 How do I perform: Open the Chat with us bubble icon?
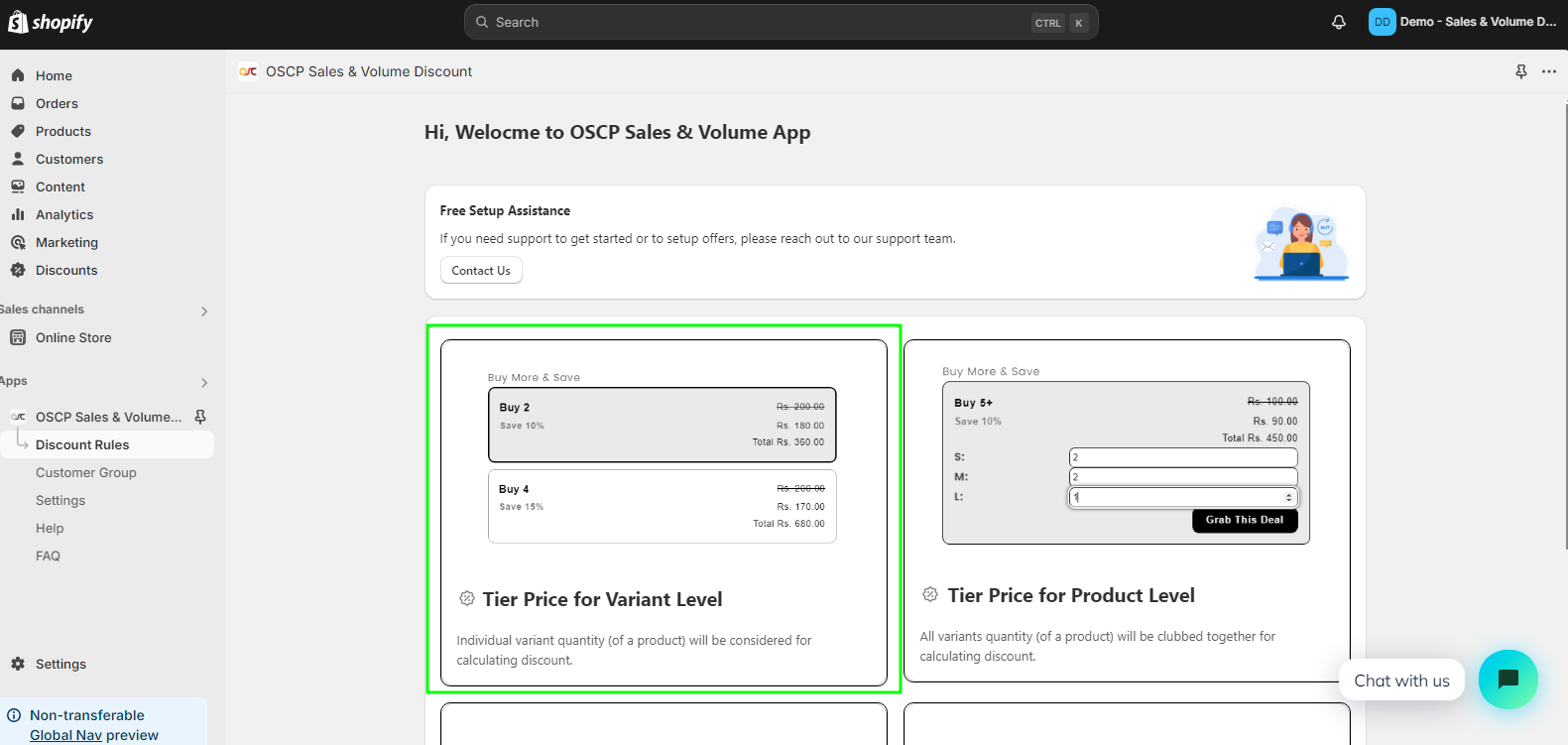(1507, 680)
